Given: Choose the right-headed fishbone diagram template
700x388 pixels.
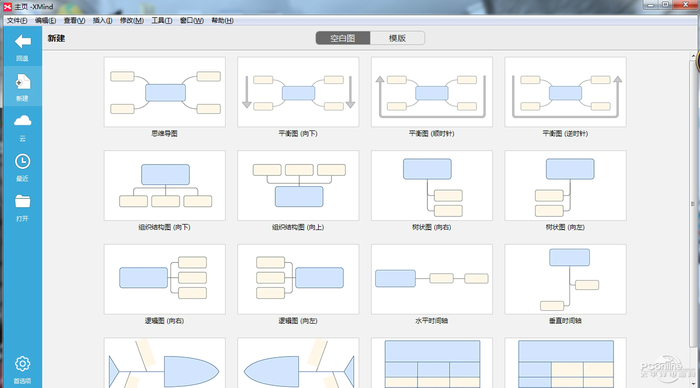Looking at the screenshot, I should click(165, 363).
